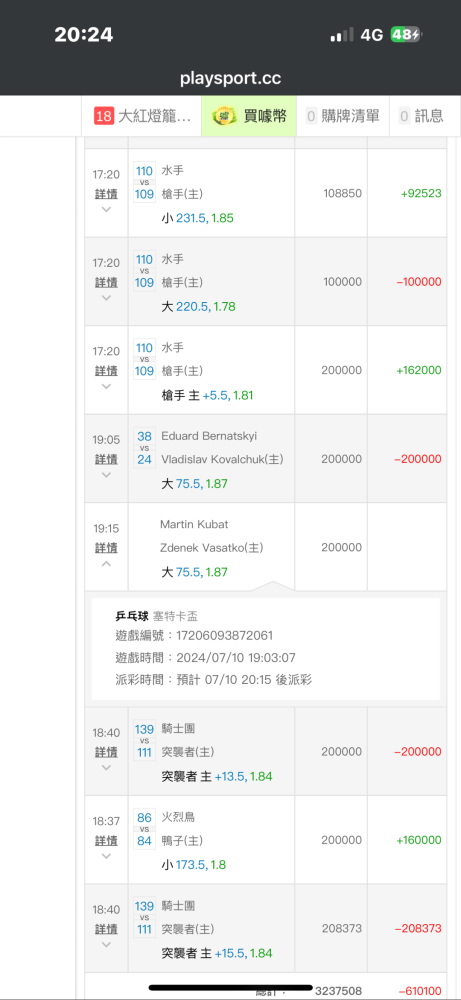
Task: Select the 大紅燈籠 menu item
Action: tap(142, 116)
